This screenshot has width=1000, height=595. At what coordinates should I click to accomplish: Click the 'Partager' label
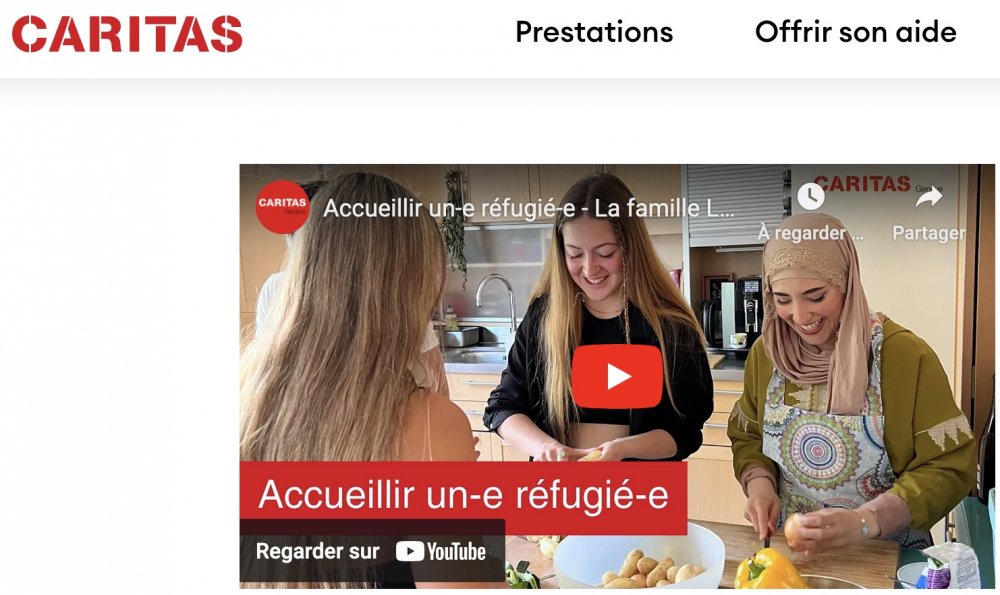pyautogui.click(x=929, y=233)
